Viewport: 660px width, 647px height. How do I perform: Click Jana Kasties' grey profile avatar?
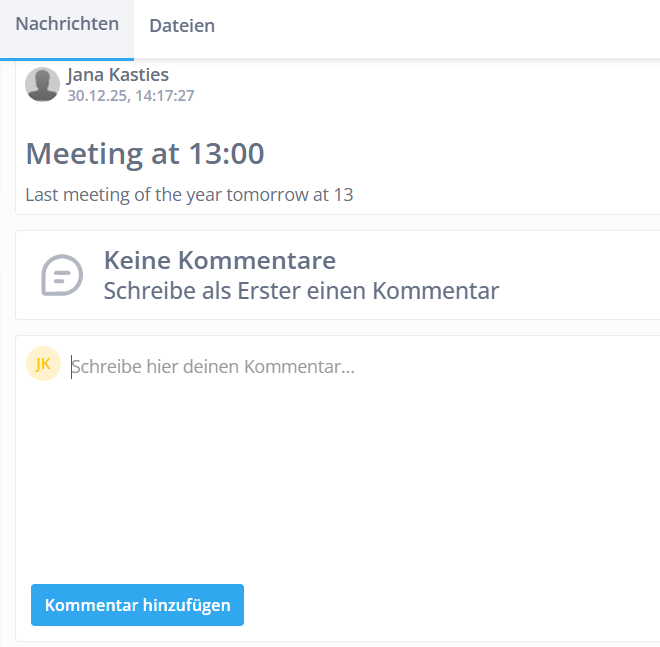[42, 85]
